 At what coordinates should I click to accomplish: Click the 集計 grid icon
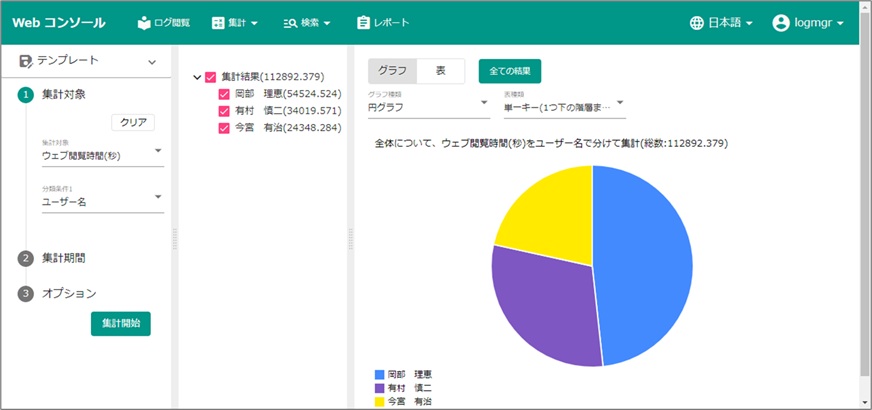(x=219, y=22)
